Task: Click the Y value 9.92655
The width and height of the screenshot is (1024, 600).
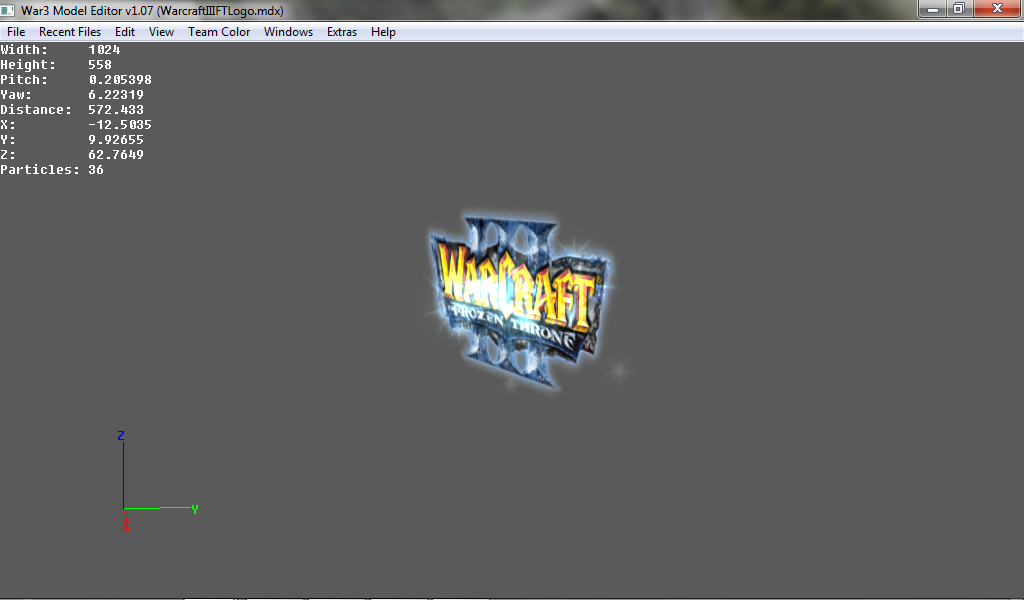Action: tap(116, 140)
